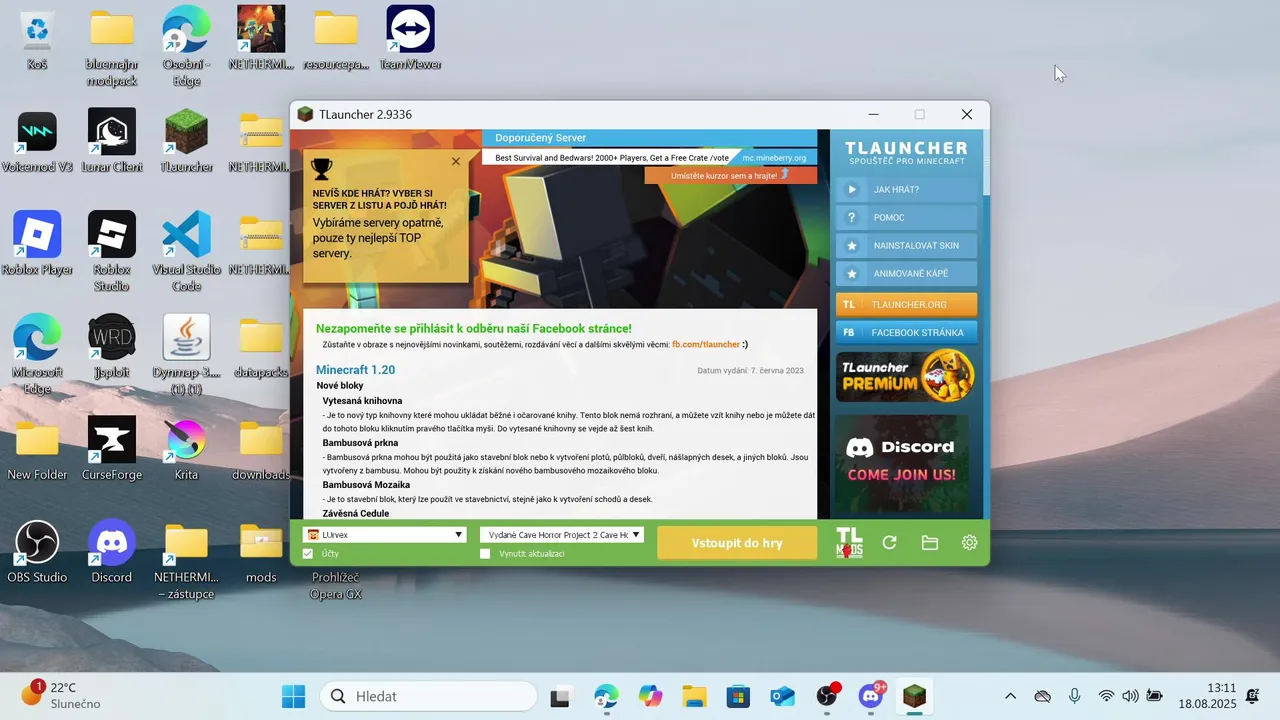The height and width of the screenshot is (720, 1280).
Task: Show hidden system tray icons chevron
Action: [x=1010, y=696]
